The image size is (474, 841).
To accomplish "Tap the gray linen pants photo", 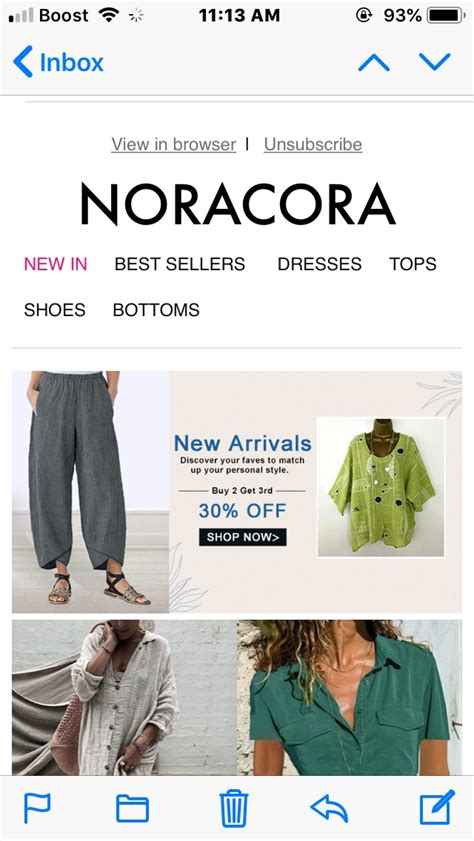I will click(x=91, y=492).
